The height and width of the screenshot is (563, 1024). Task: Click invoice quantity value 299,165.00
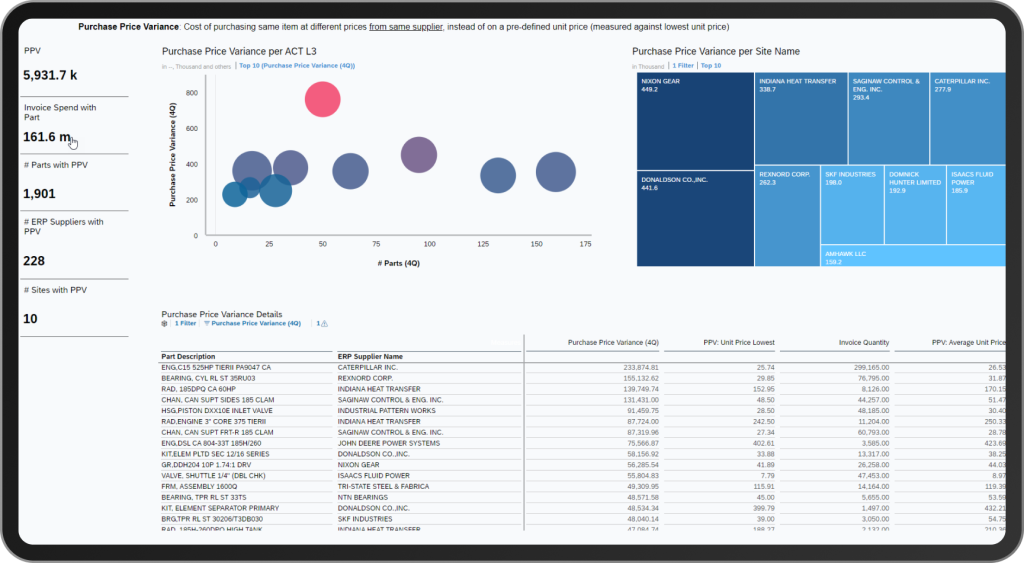[871, 368]
